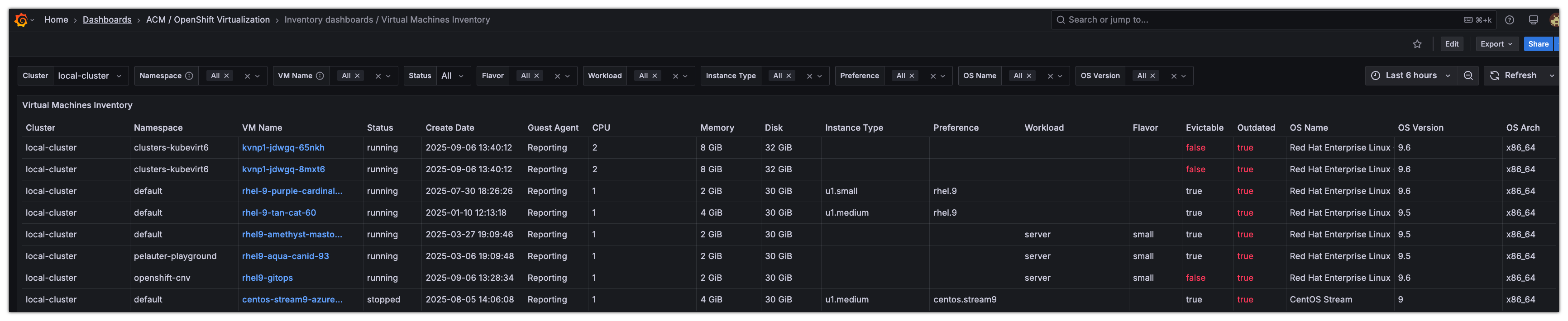The height and width of the screenshot is (321, 1568).
Task: Open the Status filter dropdown
Action: click(453, 76)
